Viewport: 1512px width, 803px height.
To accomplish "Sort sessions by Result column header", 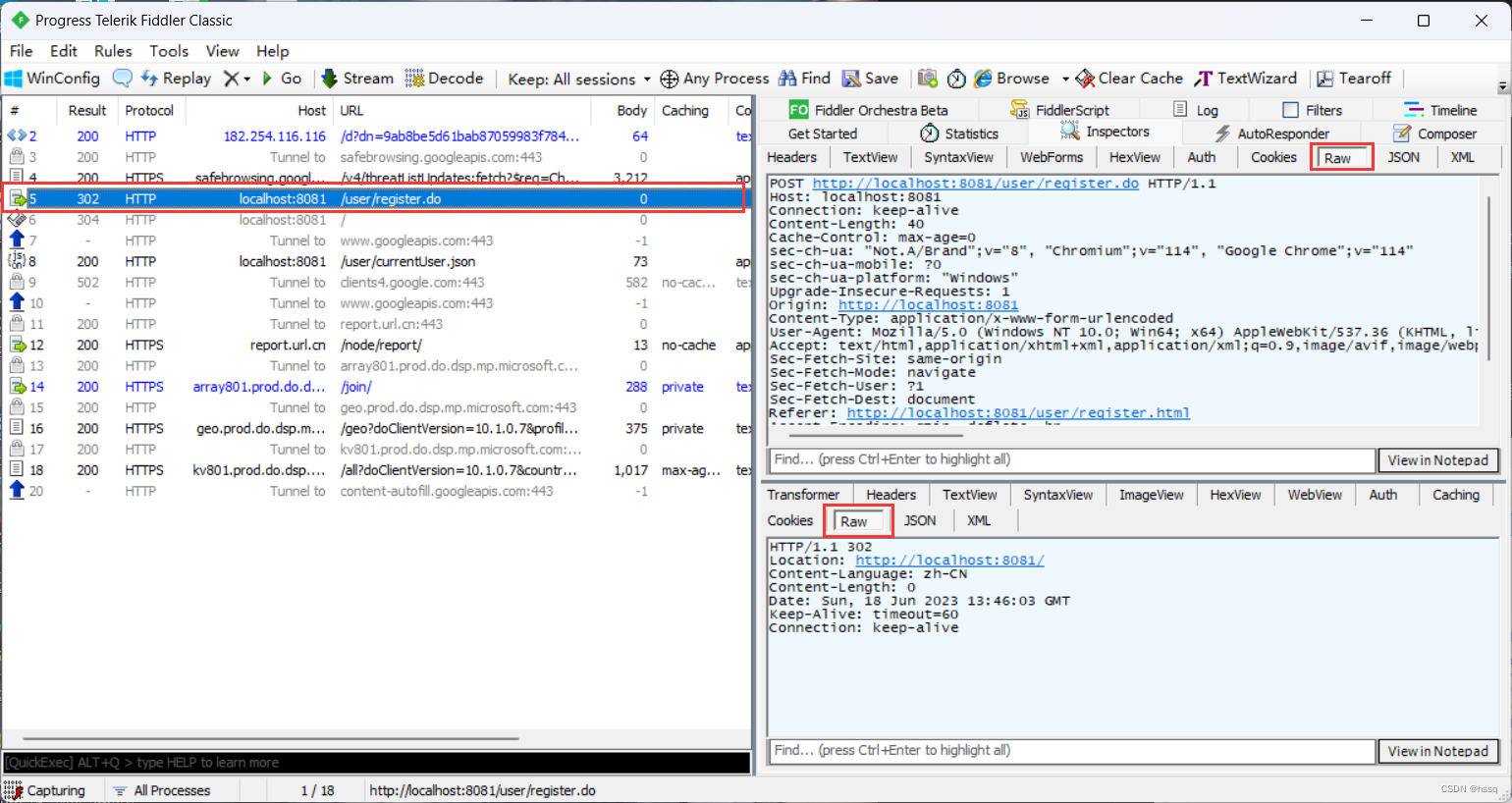I will [x=87, y=111].
